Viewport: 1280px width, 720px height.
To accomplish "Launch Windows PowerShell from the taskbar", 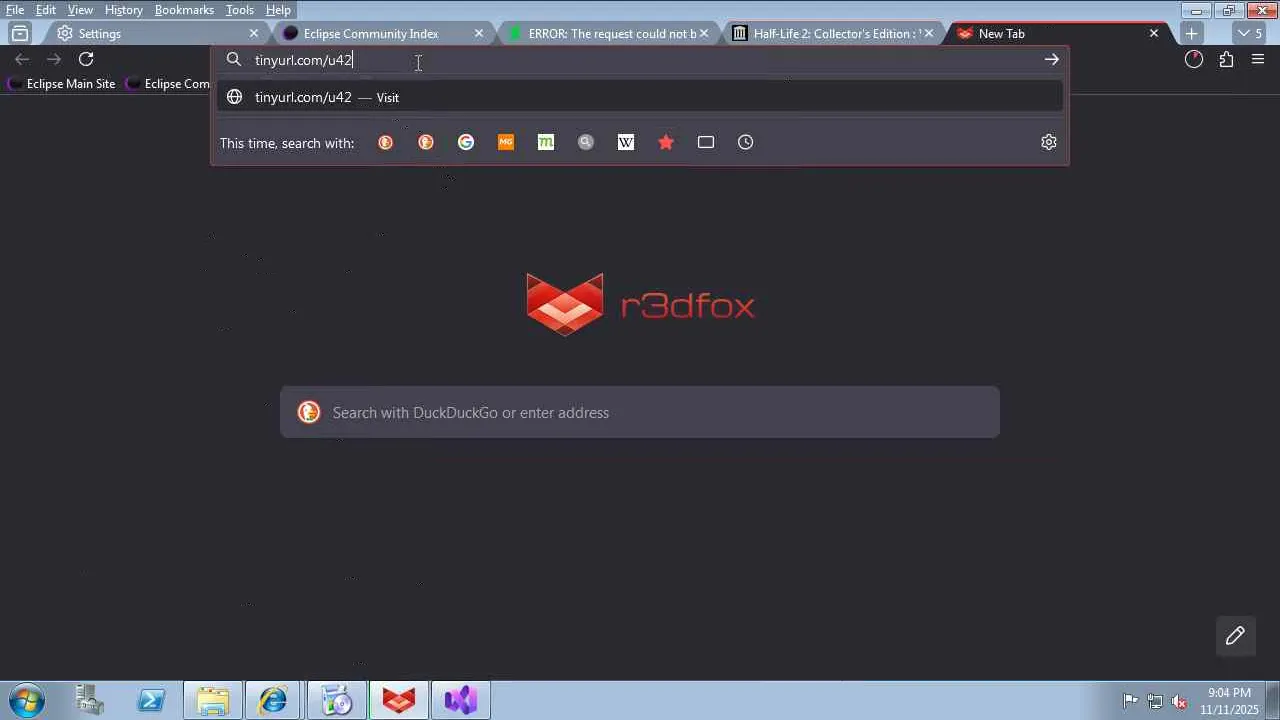I will (x=151, y=700).
